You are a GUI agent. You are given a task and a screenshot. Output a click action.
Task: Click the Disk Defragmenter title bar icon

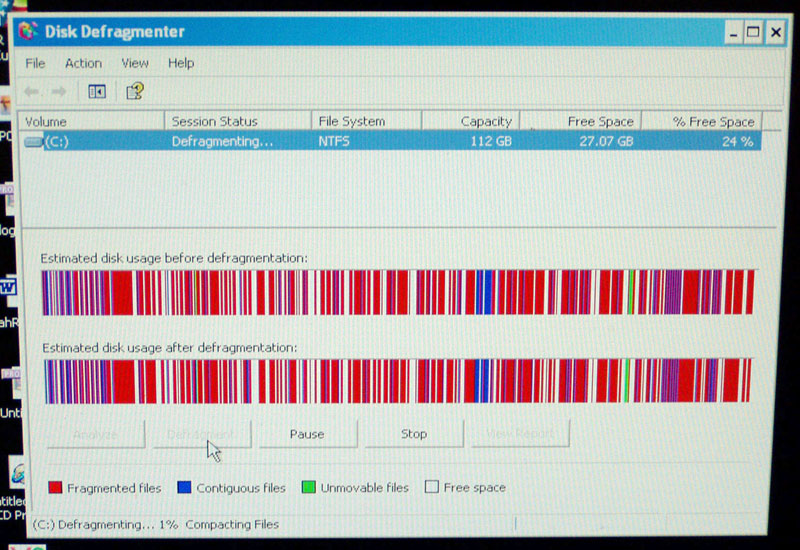click(x=28, y=32)
